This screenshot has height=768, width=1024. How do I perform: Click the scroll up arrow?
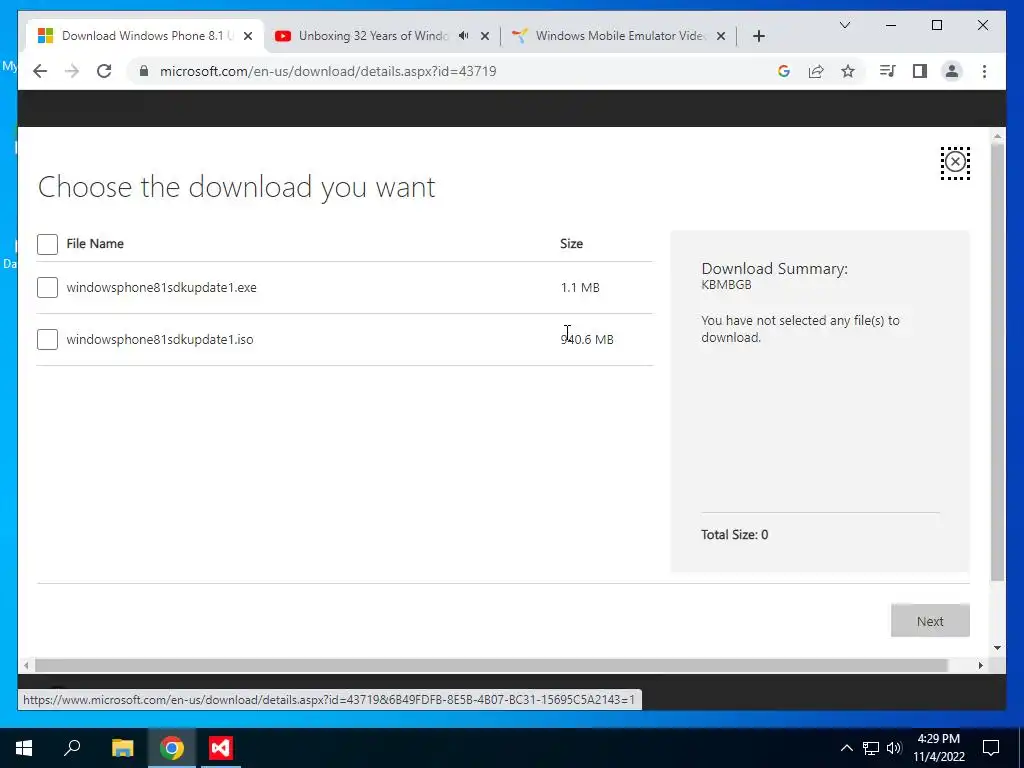pos(997,136)
